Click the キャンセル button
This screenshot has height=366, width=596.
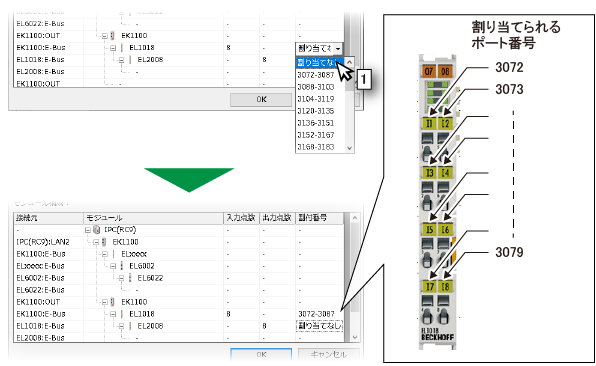[328, 354]
